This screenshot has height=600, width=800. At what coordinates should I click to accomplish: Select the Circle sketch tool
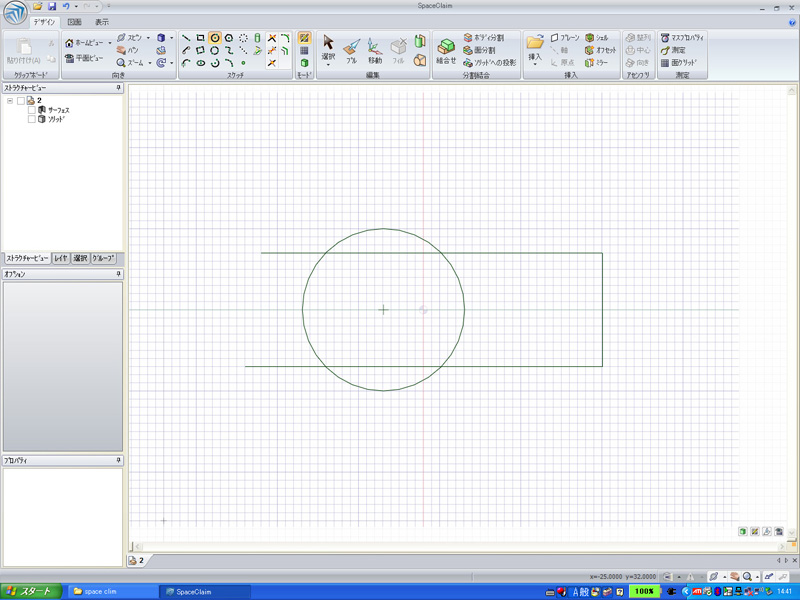pyautogui.click(x=215, y=37)
